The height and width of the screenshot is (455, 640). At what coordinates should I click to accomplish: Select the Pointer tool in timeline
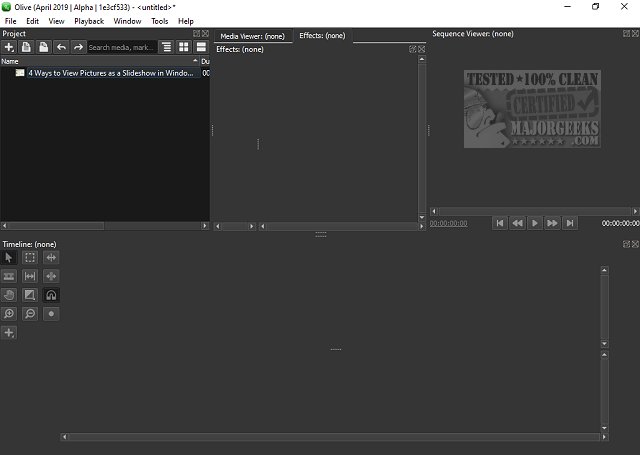point(9,257)
